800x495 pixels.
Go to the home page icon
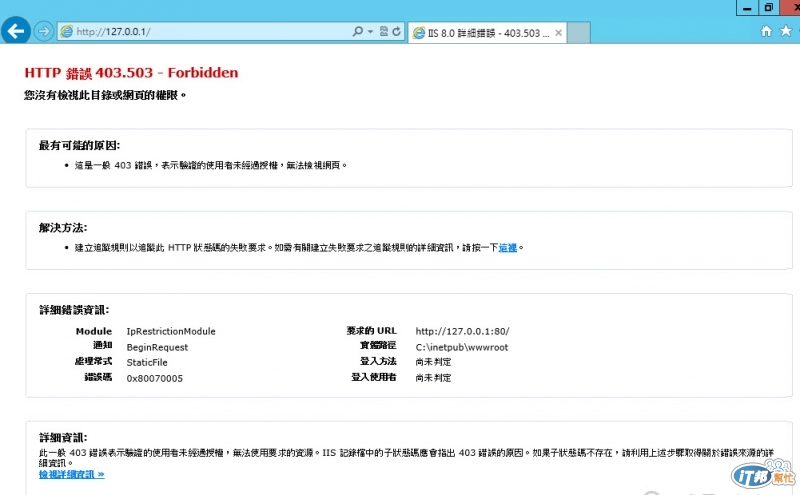click(766, 31)
